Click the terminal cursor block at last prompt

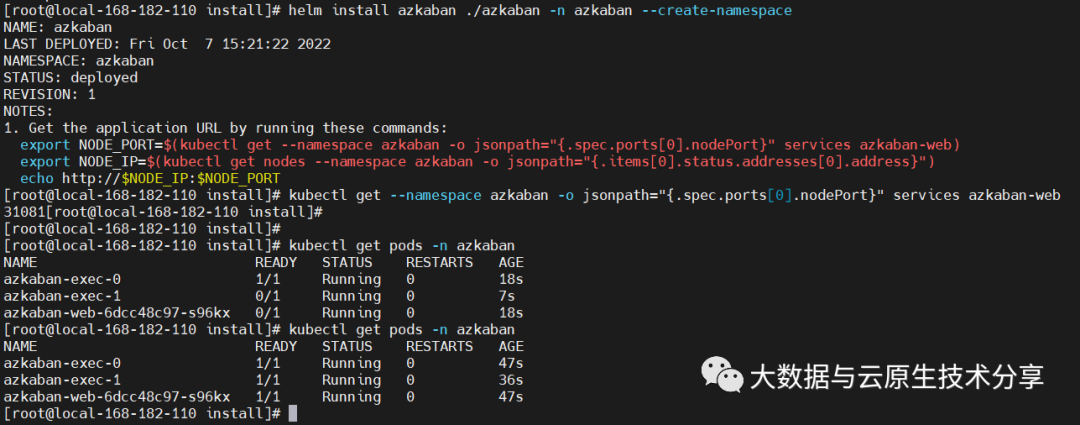pyautogui.click(x=292, y=414)
